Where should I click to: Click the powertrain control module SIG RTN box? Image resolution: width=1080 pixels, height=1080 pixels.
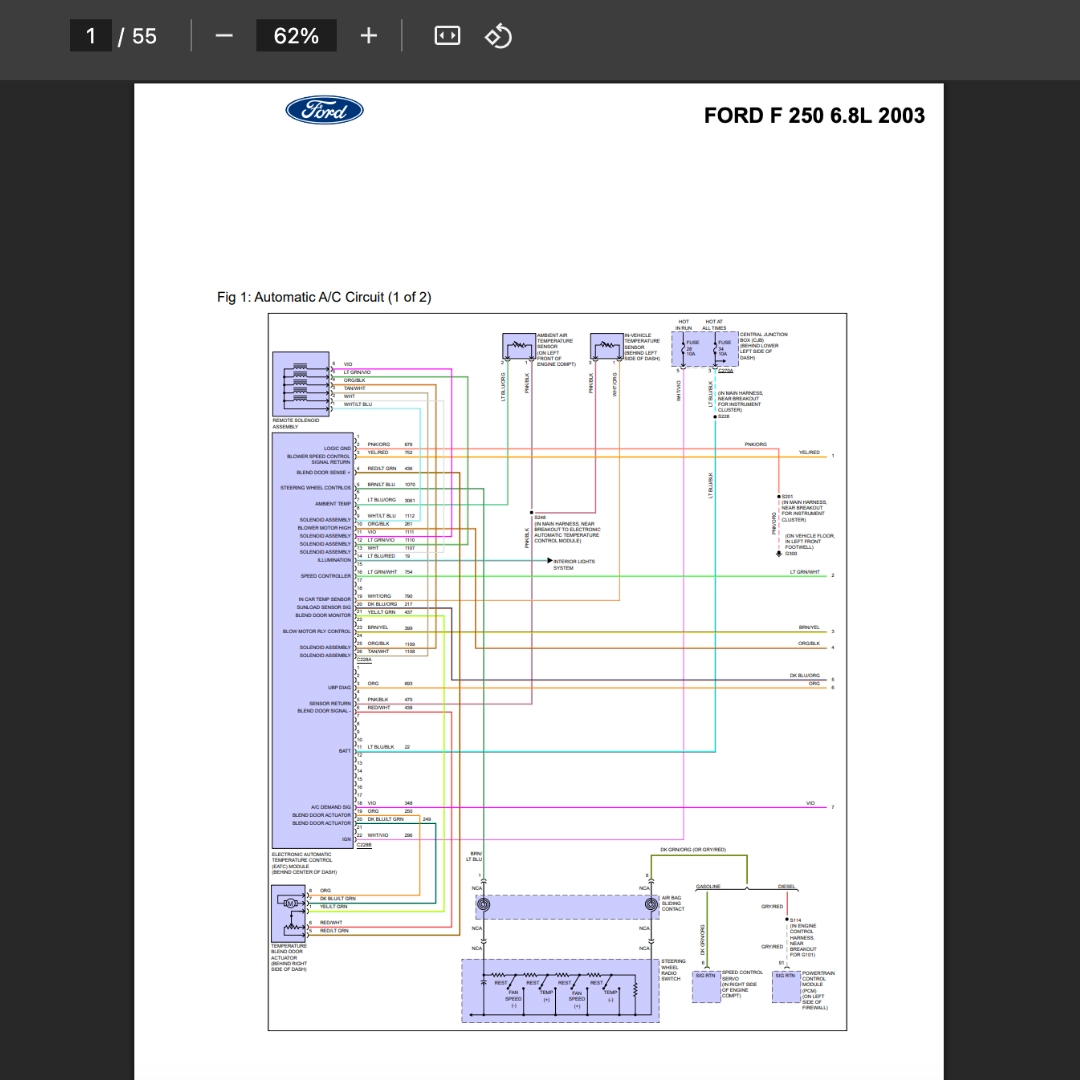click(786, 986)
